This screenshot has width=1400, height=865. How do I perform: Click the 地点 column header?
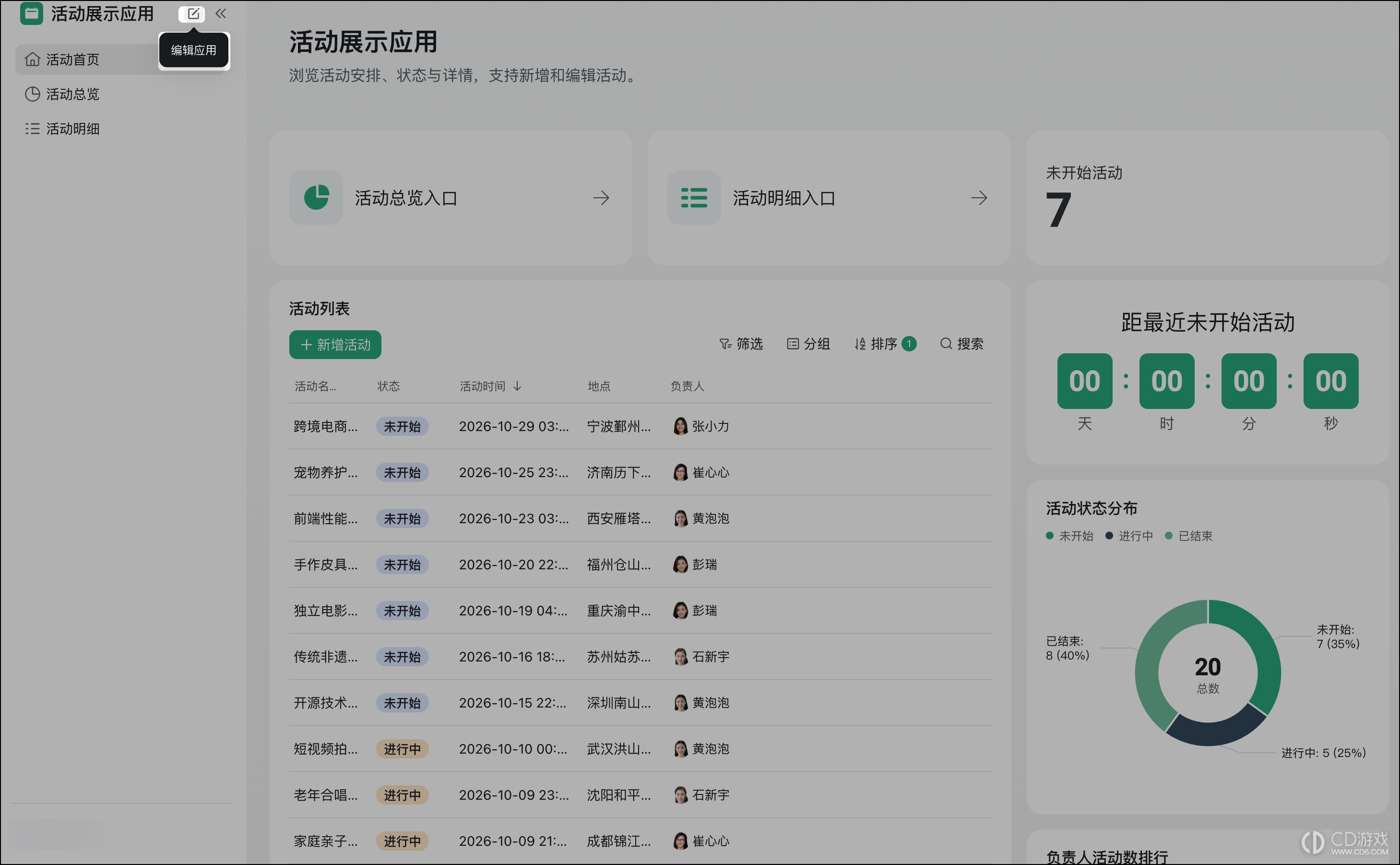[599, 386]
